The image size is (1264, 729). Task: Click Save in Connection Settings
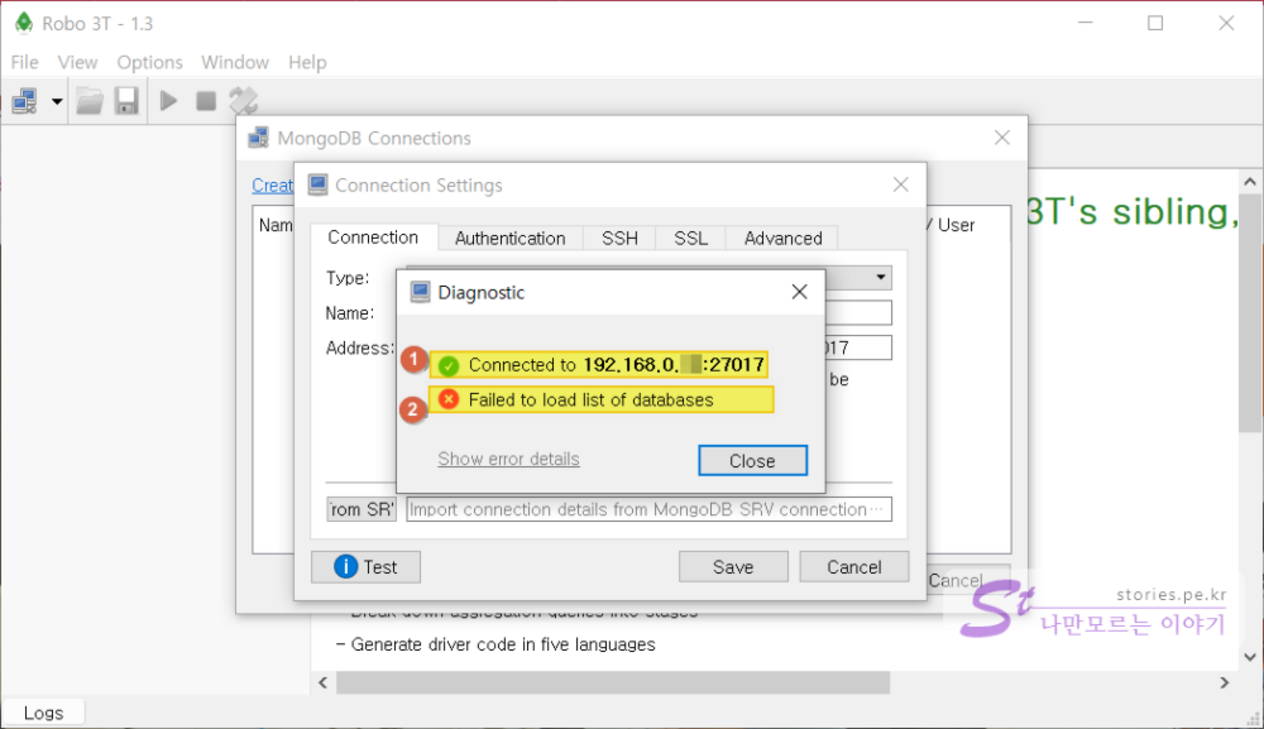click(733, 567)
